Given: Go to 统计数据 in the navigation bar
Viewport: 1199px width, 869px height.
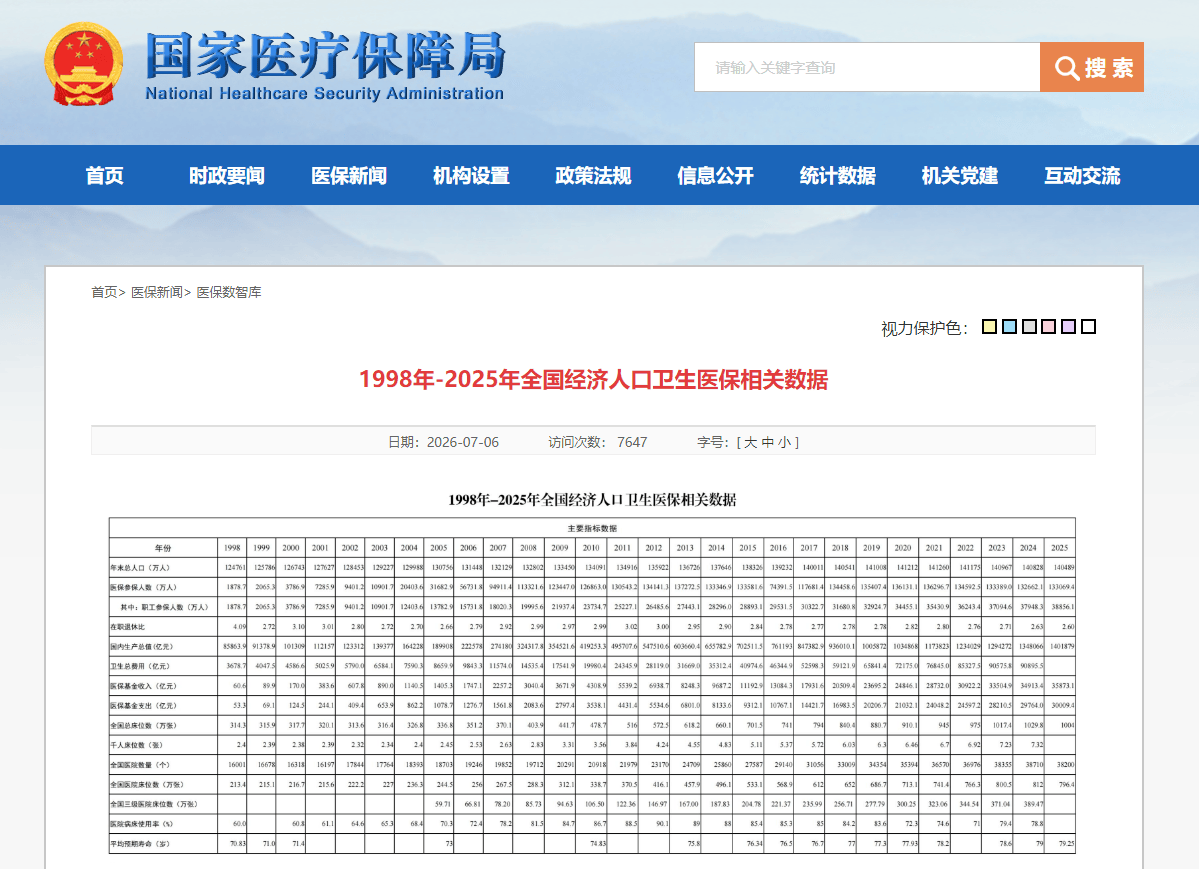Looking at the screenshot, I should (838, 176).
